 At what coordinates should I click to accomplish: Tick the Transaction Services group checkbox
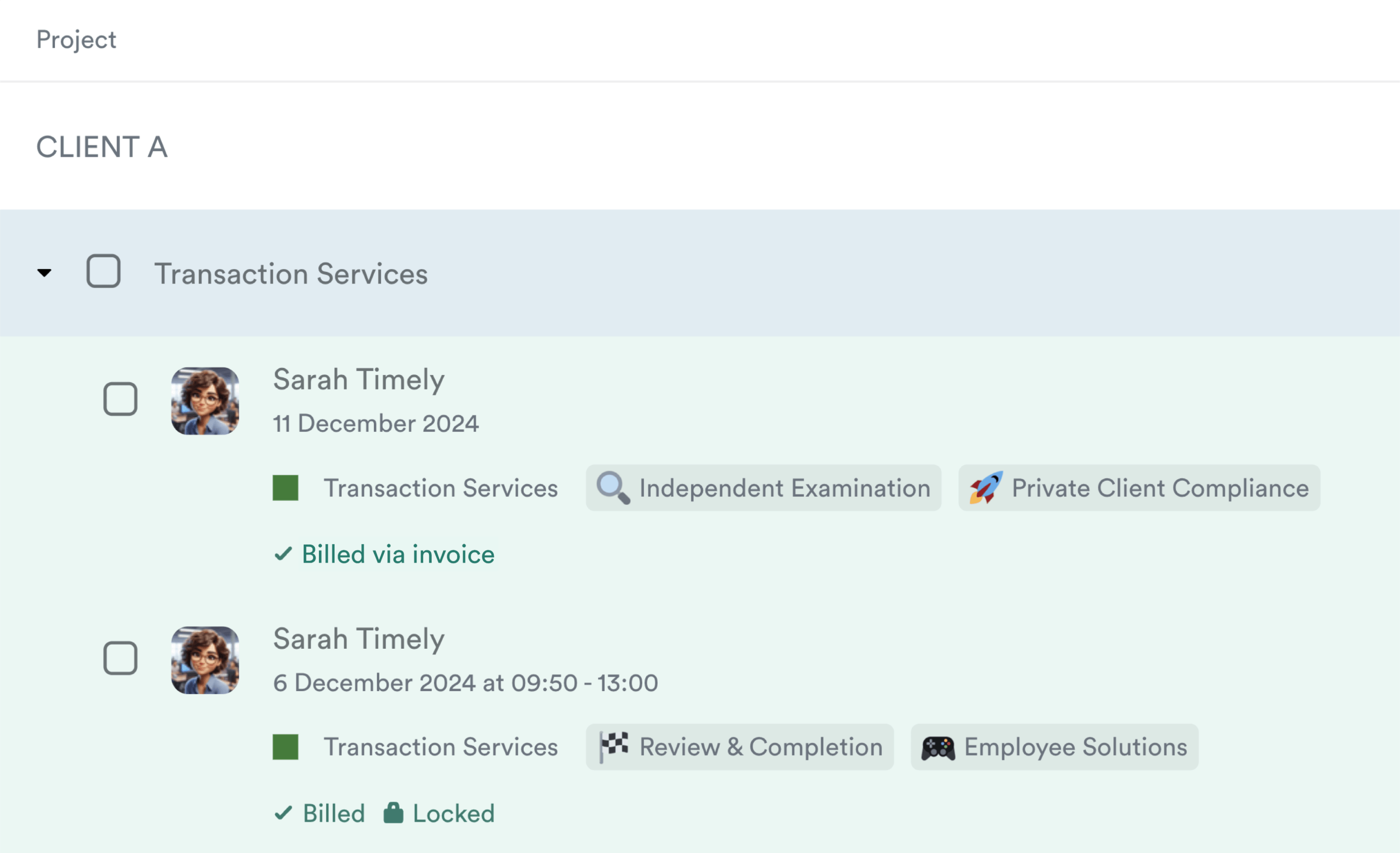[103, 271]
